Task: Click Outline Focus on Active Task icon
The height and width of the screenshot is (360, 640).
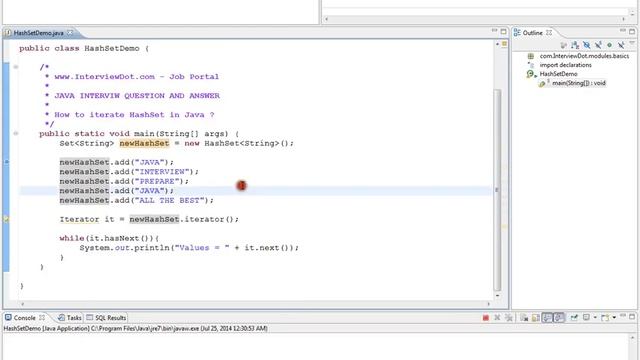Action: [x=564, y=45]
